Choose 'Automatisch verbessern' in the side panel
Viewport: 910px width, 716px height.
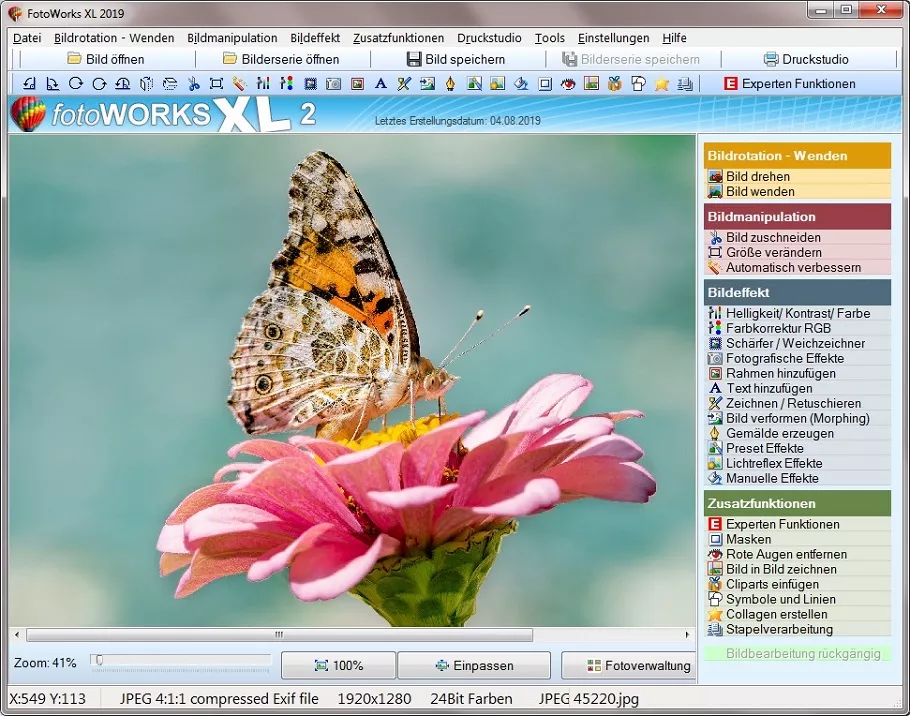tap(792, 268)
